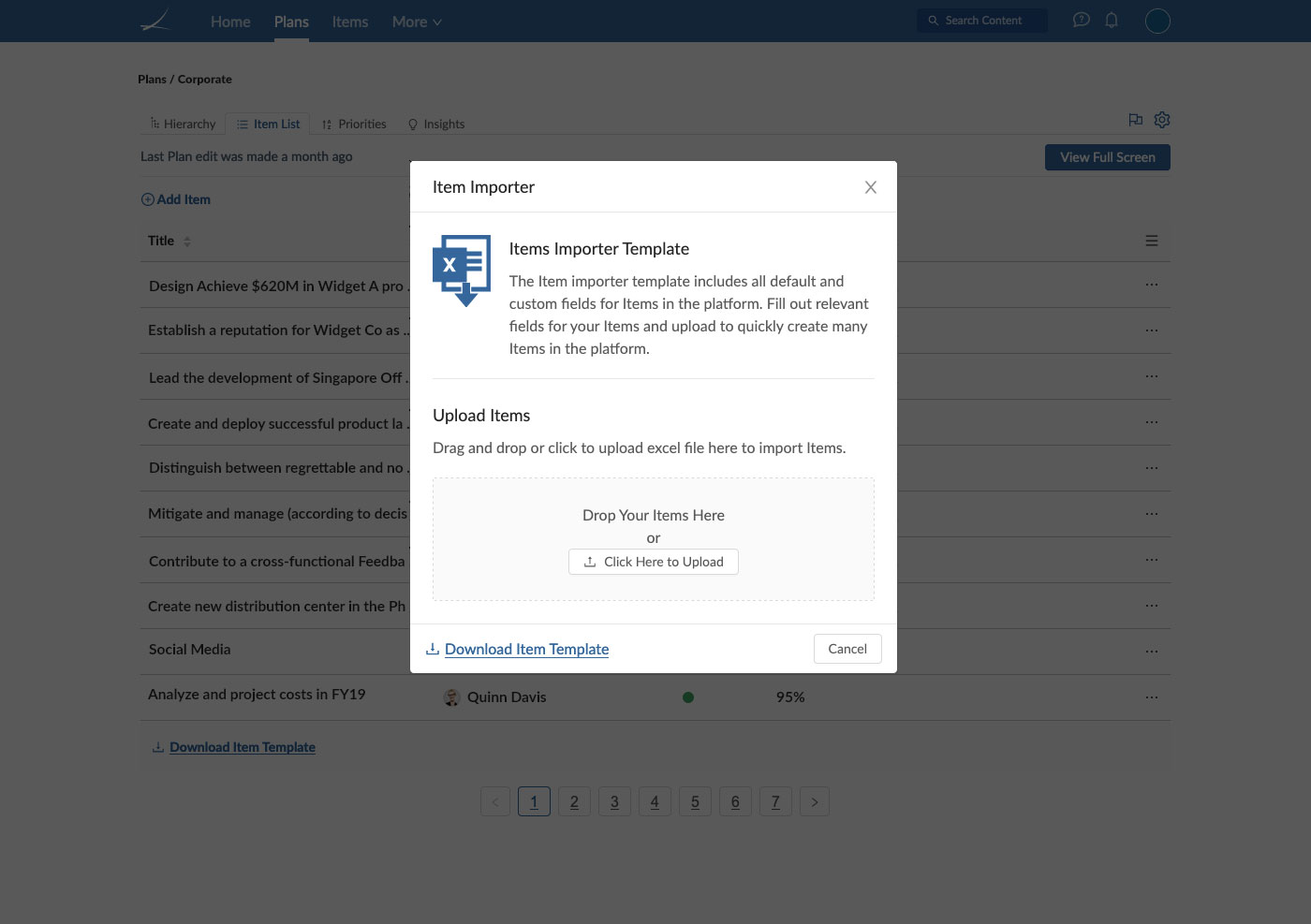Click the flag icon near settings
The image size is (1311, 924).
click(1135, 120)
